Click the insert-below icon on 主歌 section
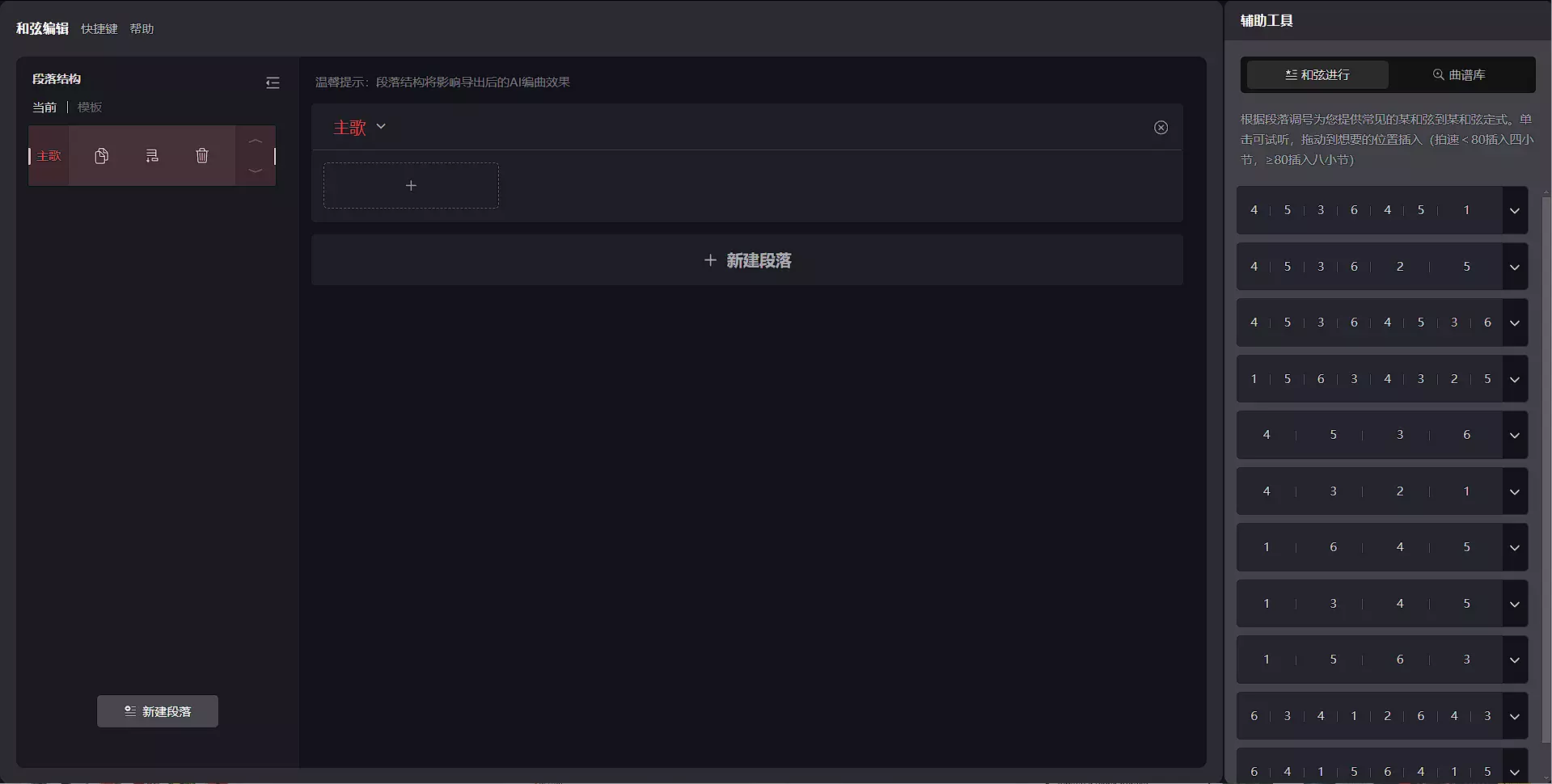Viewport: 1552px width, 784px height. pyautogui.click(x=152, y=156)
